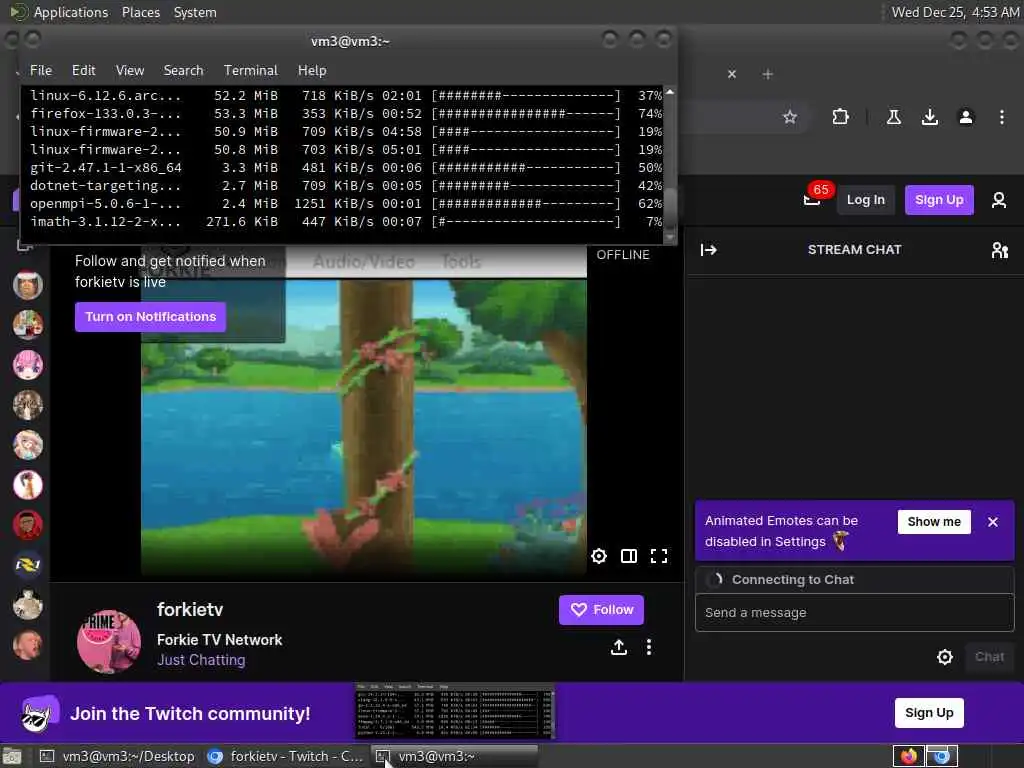This screenshot has height=768, width=1024.
Task: Click the Log In button
Action: [x=866, y=200]
